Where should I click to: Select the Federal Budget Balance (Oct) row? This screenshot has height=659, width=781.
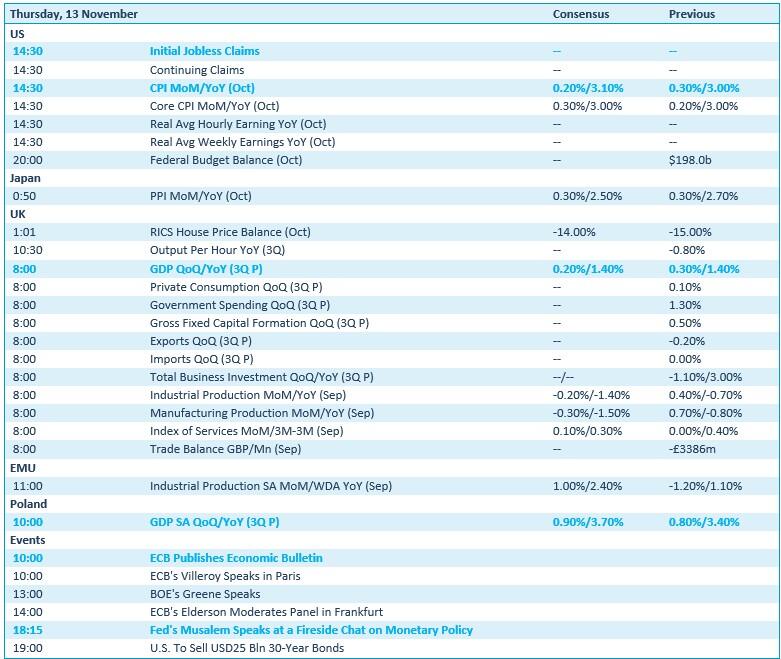point(225,160)
